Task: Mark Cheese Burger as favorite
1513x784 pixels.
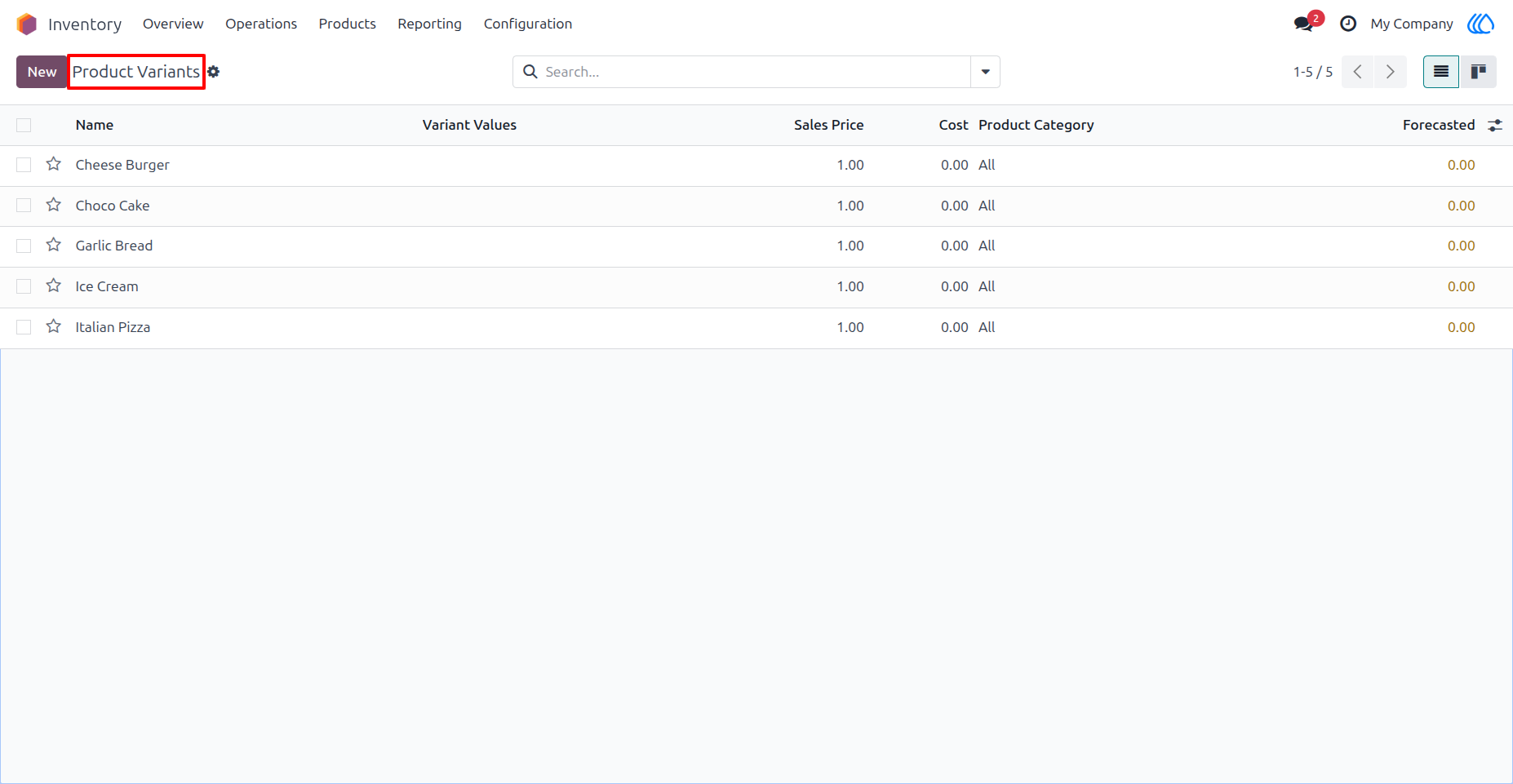Action: click(x=54, y=164)
